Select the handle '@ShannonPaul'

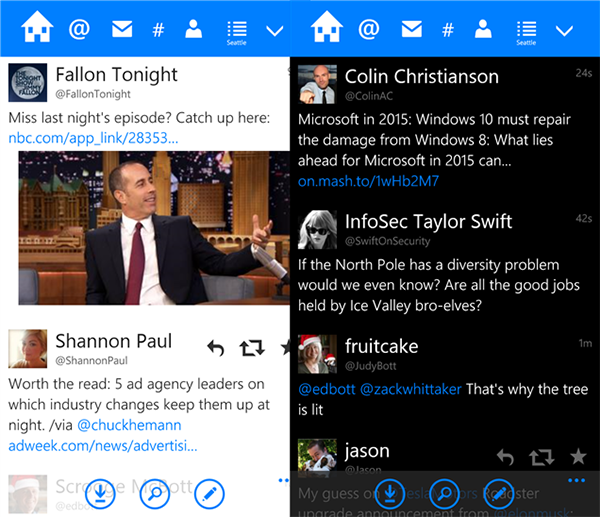coord(91,360)
